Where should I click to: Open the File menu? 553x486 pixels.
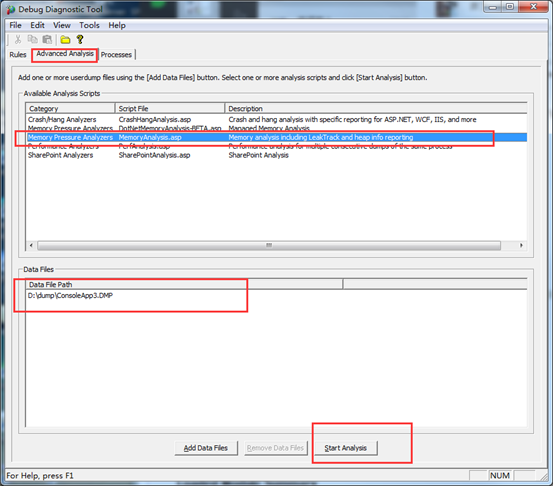pyautogui.click(x=15, y=25)
